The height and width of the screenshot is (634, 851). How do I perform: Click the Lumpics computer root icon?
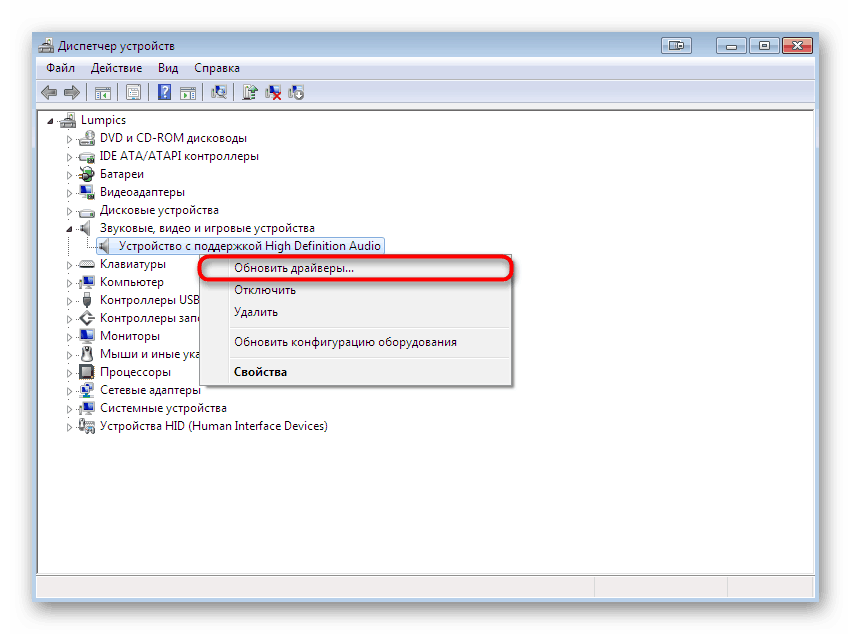68,120
